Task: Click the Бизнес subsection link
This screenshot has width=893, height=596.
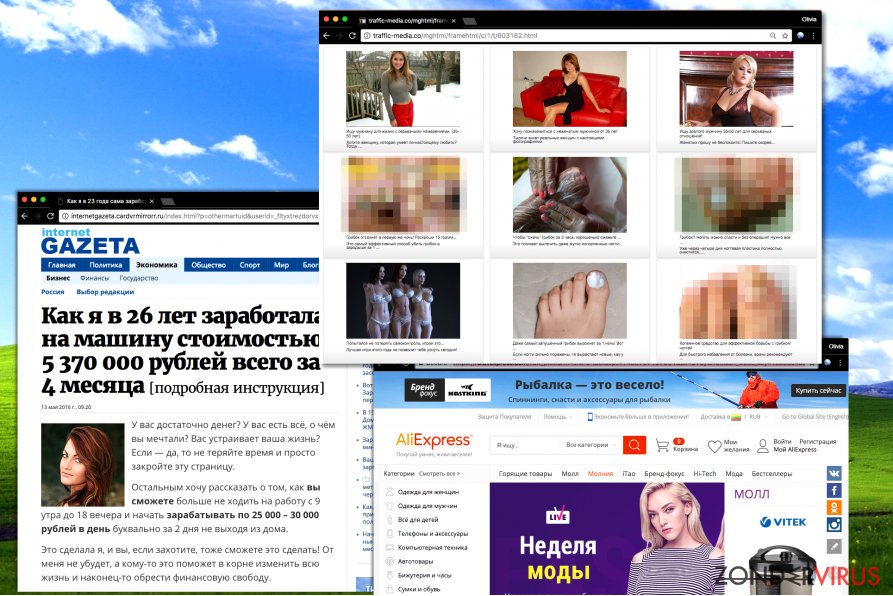Action: pyautogui.click(x=58, y=278)
